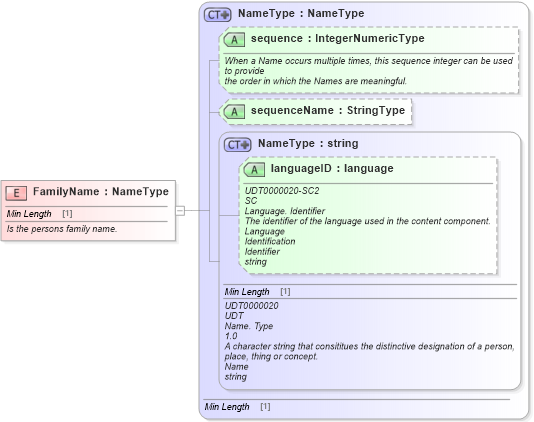Click 'Is the persons family name.' description
Image resolution: width=534 pixels, height=422 pixels.
pos(62,229)
